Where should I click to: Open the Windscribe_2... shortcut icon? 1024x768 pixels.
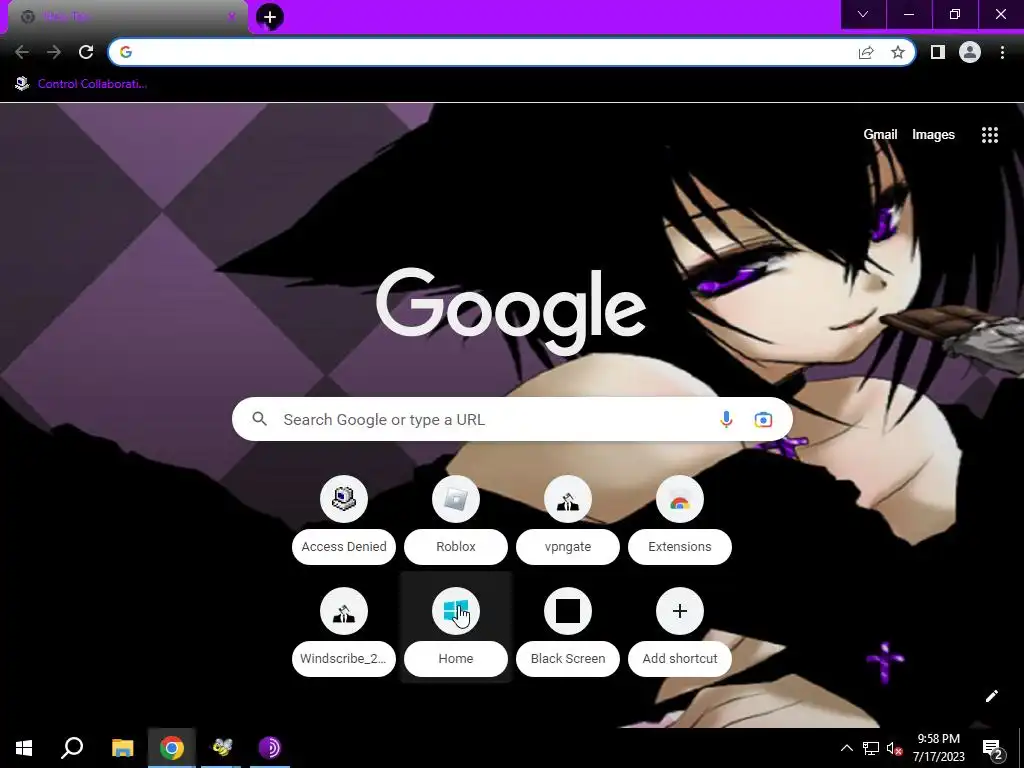click(344, 611)
